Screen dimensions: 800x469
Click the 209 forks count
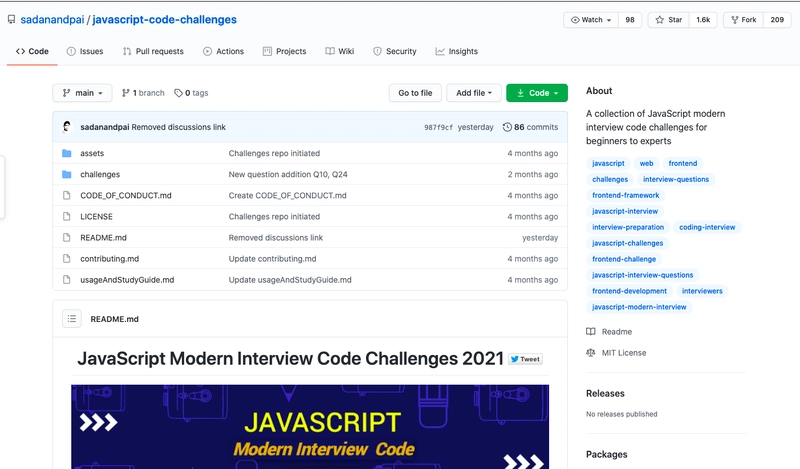(777, 20)
